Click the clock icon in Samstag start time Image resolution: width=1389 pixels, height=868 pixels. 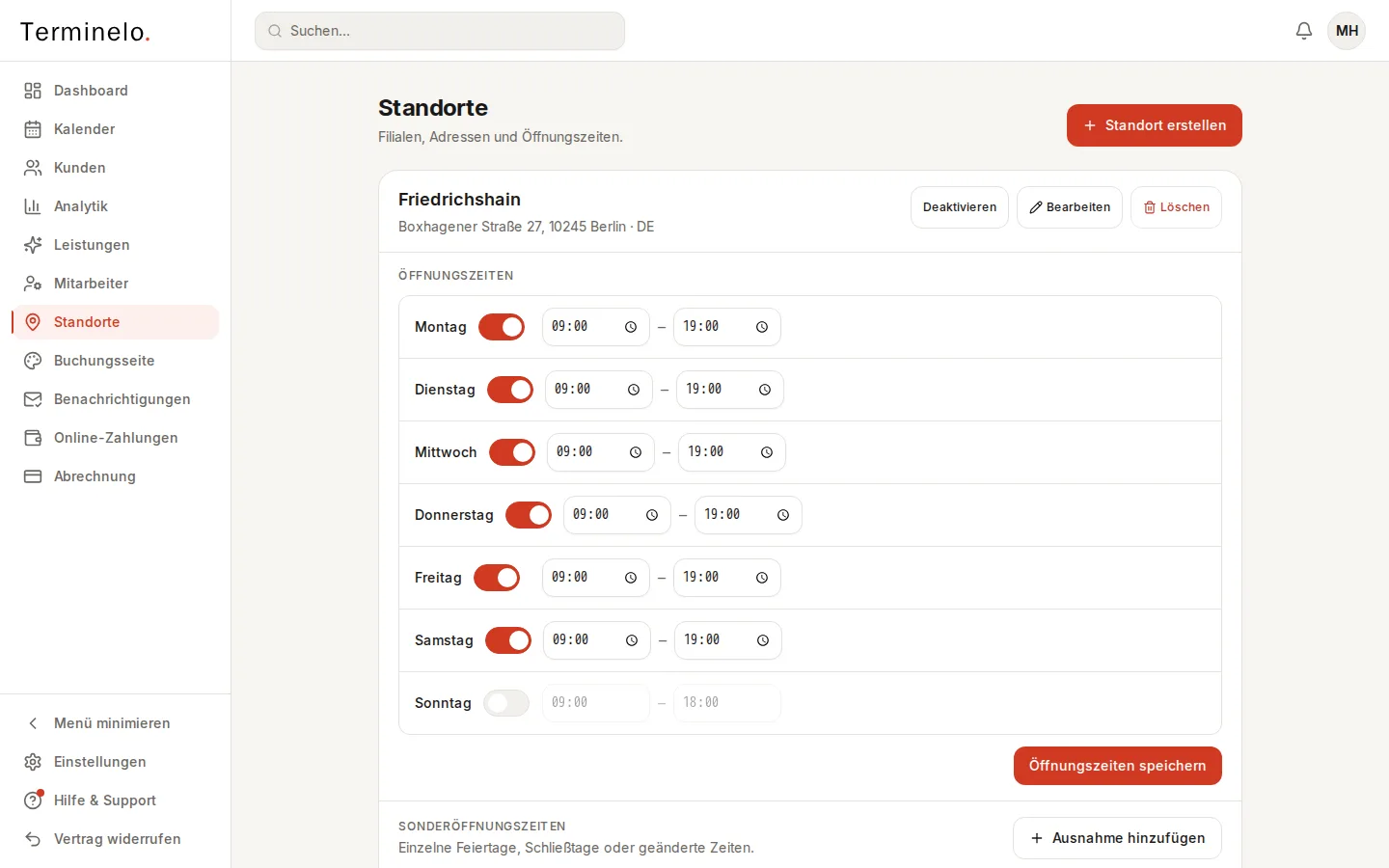click(632, 640)
